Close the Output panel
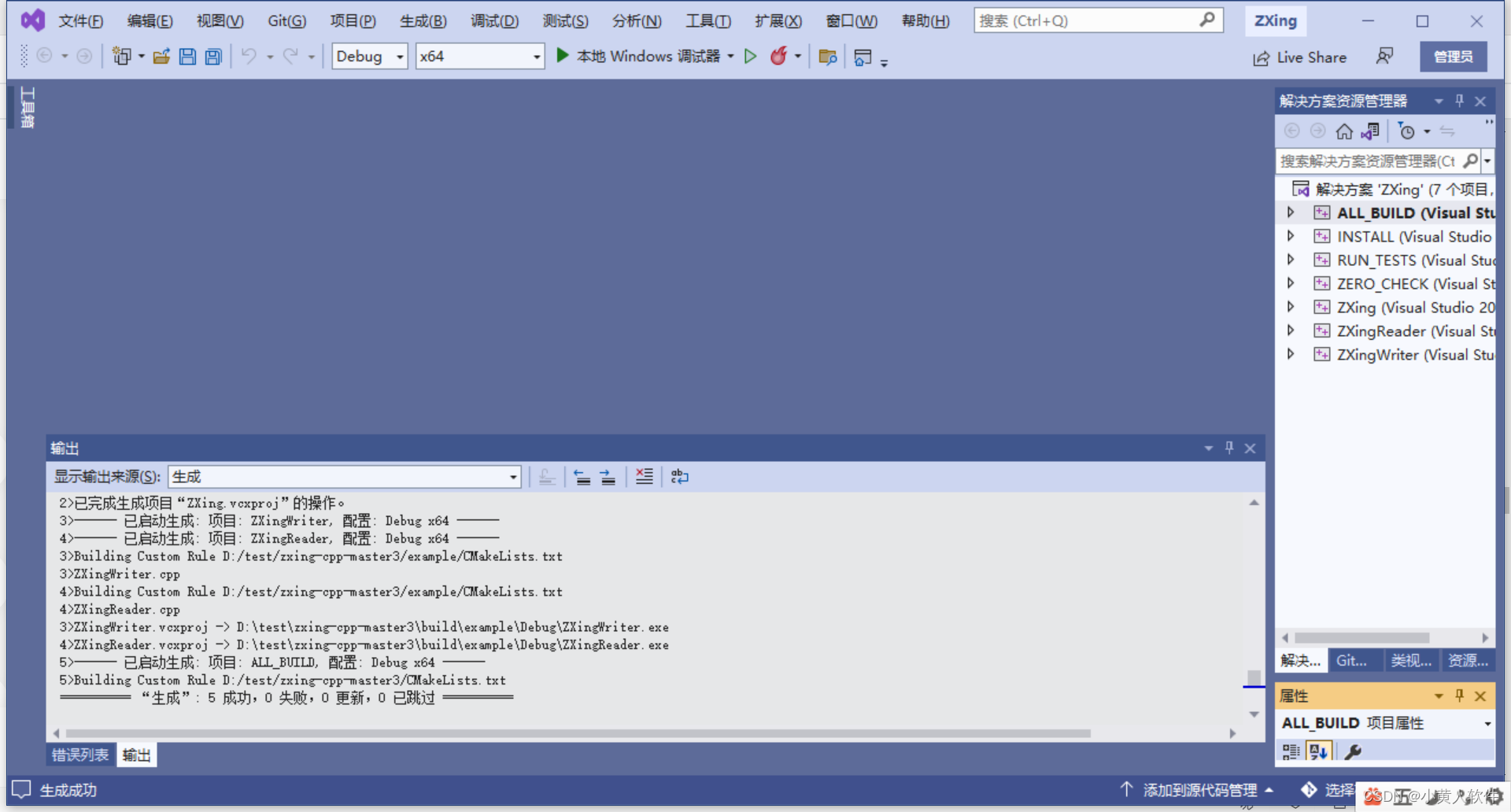Viewport: 1511px width, 812px height. pyautogui.click(x=1250, y=448)
